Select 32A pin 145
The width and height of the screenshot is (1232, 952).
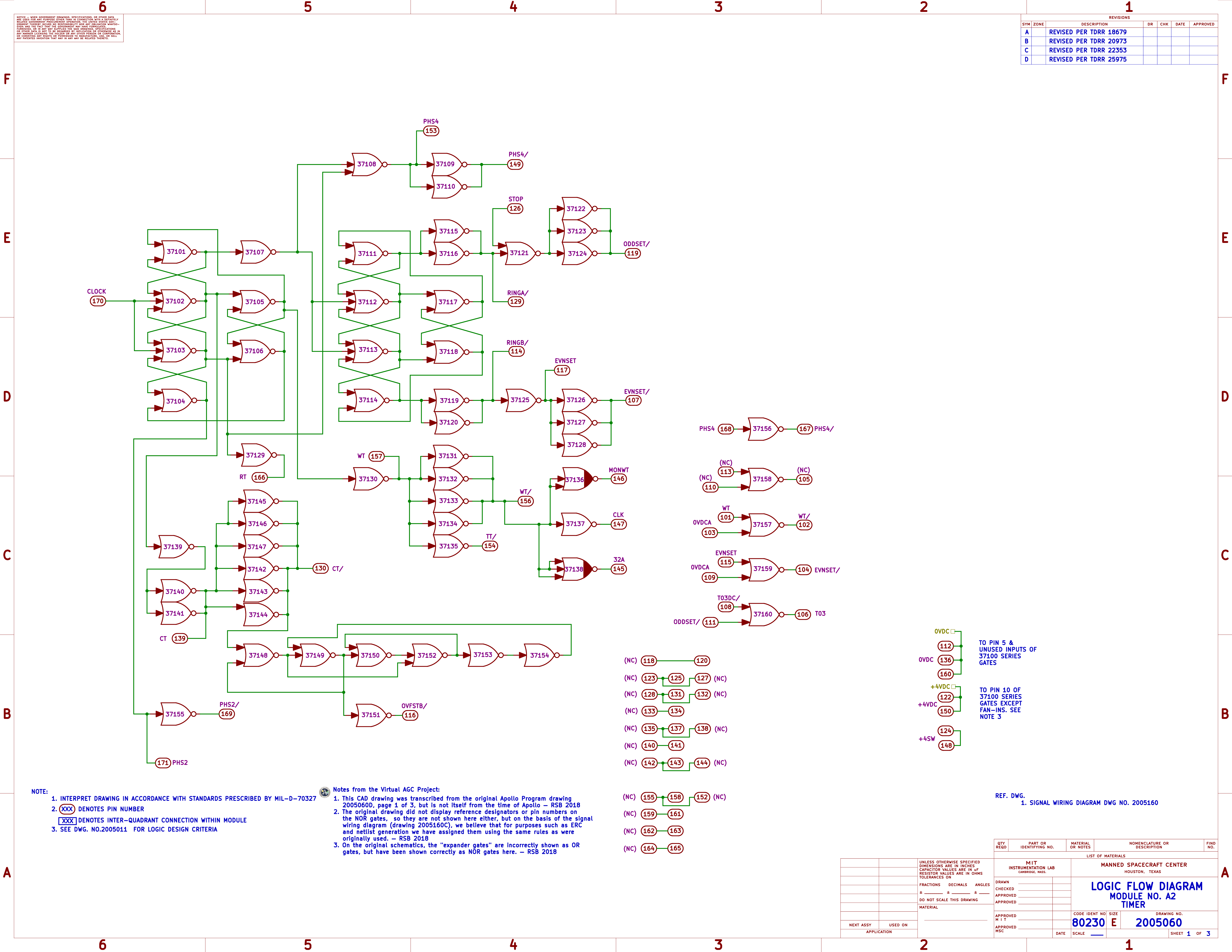coord(619,569)
